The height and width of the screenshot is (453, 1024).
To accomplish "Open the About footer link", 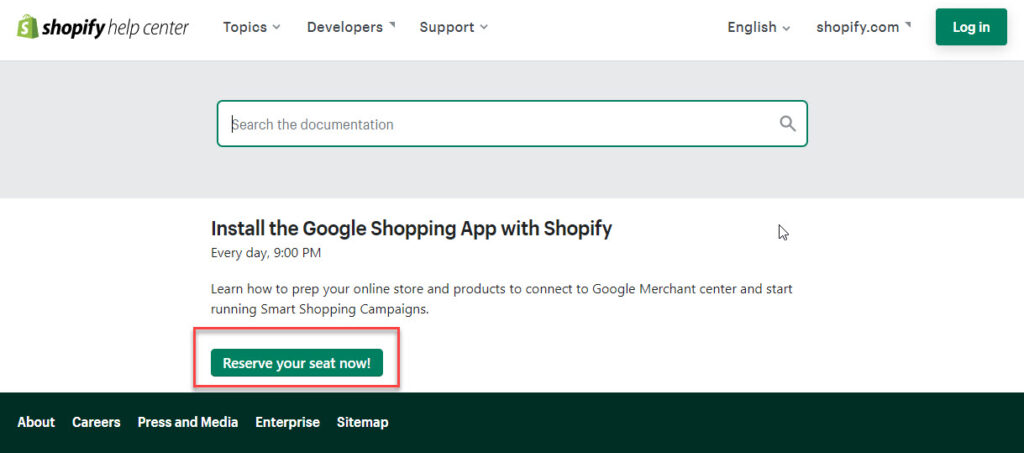I will pyautogui.click(x=36, y=422).
